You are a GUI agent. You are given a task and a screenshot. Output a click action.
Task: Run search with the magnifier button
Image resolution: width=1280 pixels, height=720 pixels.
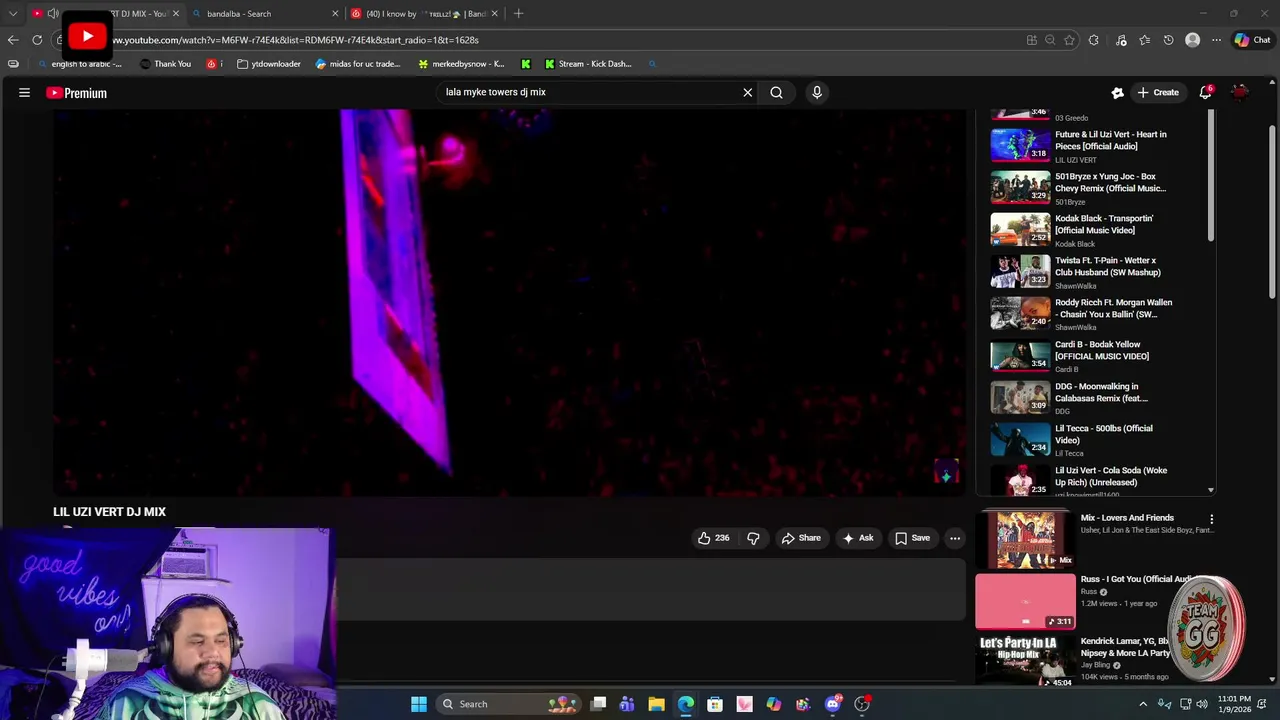pos(776,92)
